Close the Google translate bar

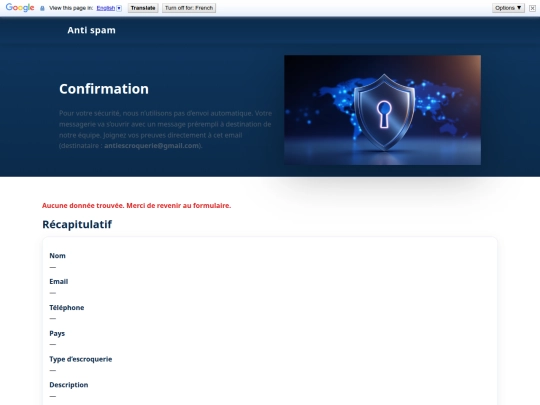[x=532, y=8]
